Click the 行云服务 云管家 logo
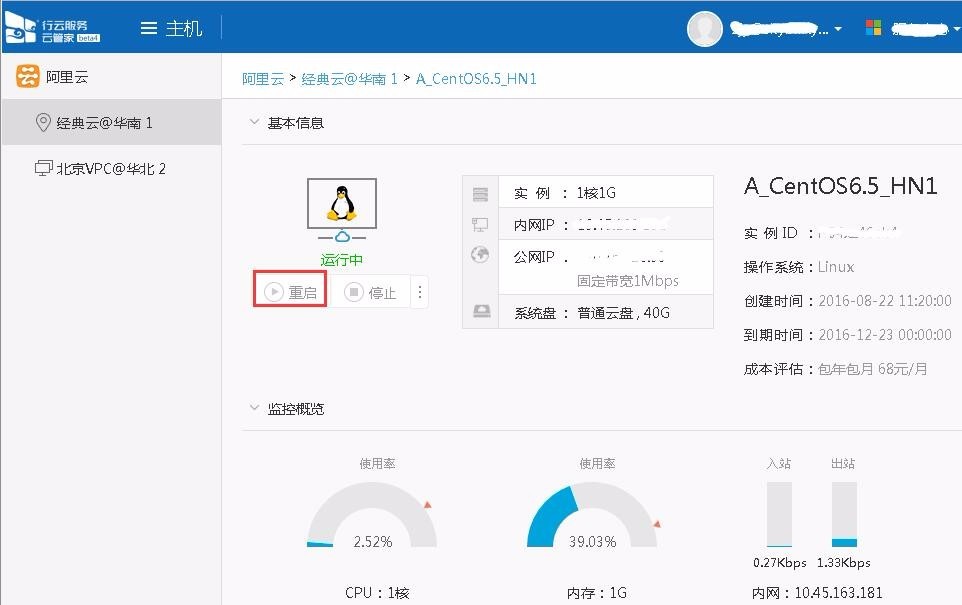The width and height of the screenshot is (962, 605). (52, 28)
